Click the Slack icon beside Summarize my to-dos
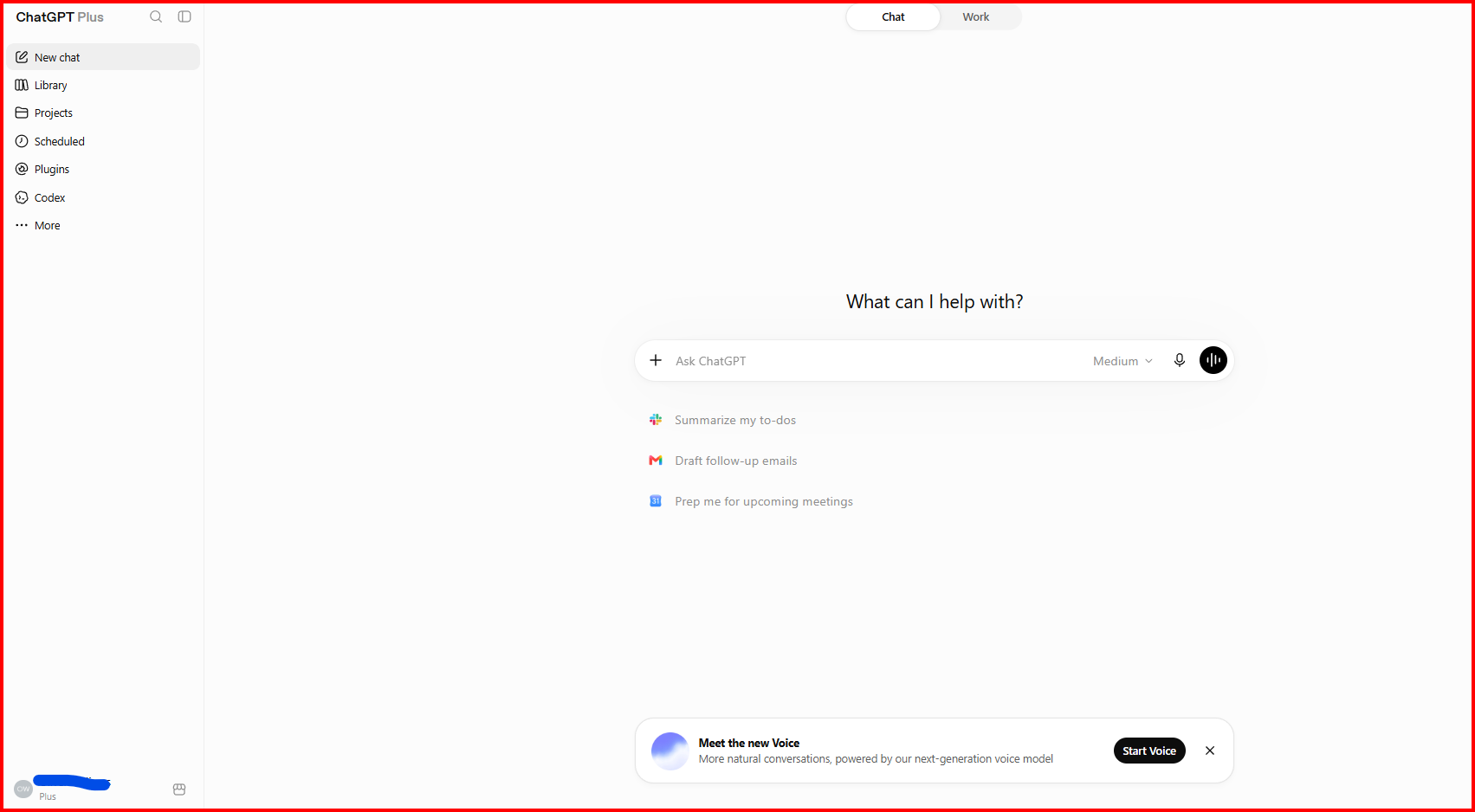The height and width of the screenshot is (812, 1475). tap(656, 420)
